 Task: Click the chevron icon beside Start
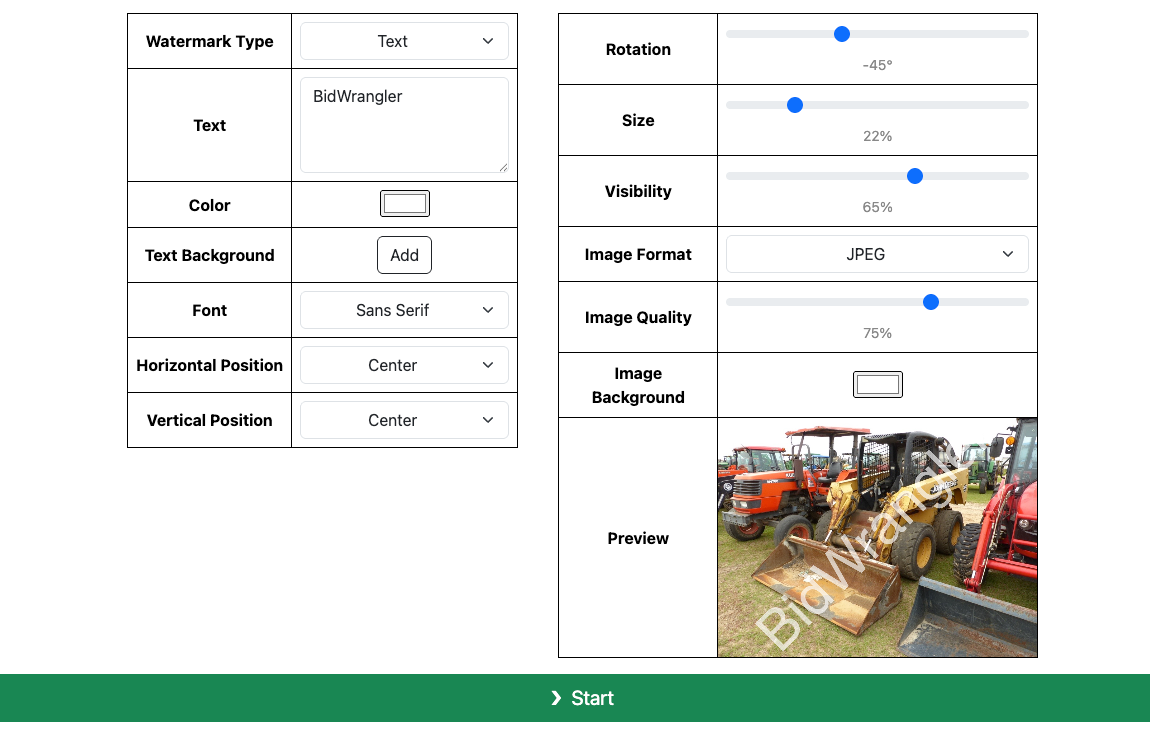(556, 698)
